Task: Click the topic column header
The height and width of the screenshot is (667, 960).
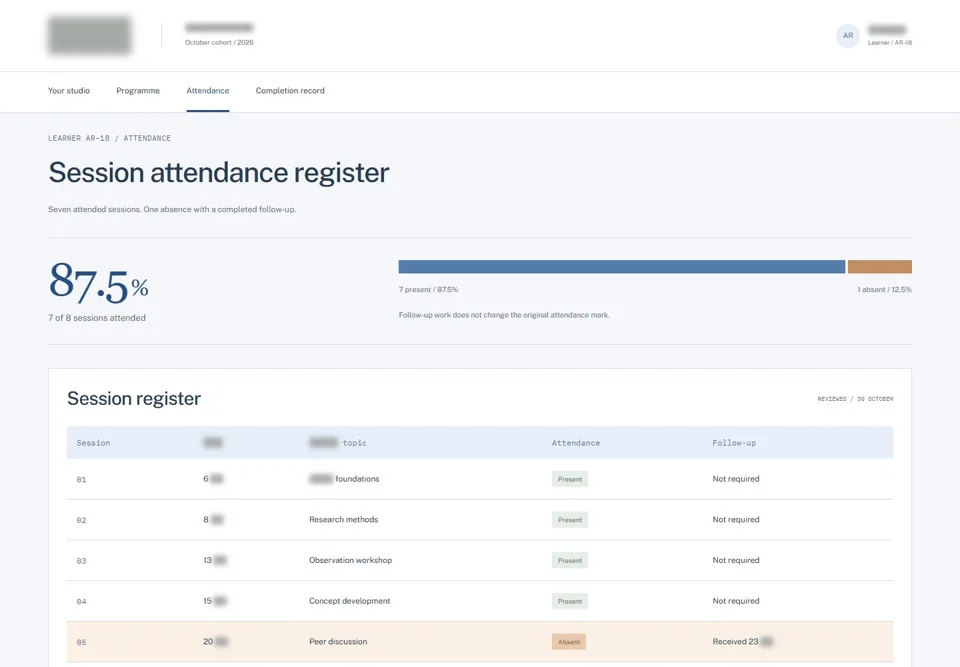Action: pos(338,443)
